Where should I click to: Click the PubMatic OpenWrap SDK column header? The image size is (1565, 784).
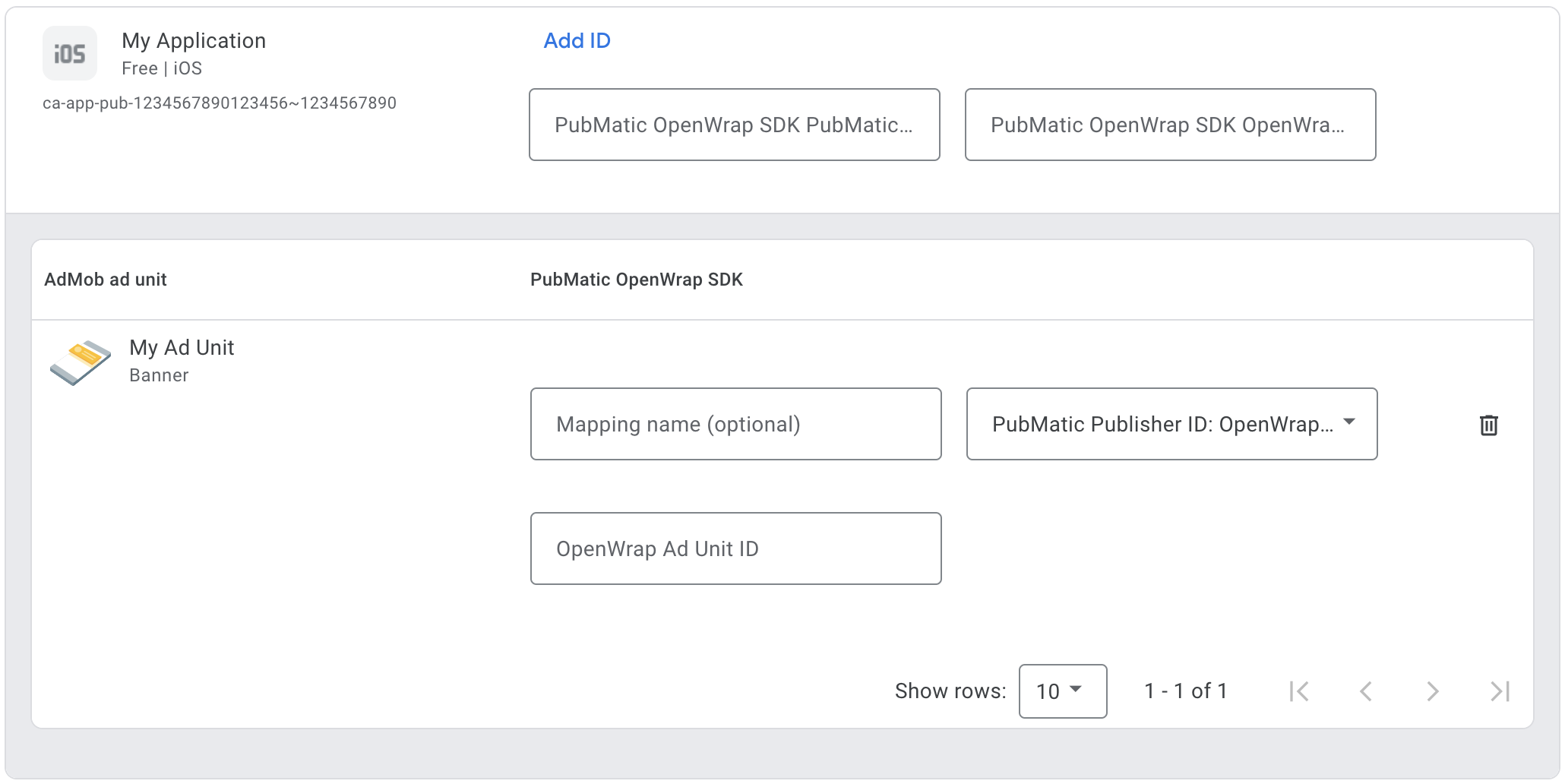[x=636, y=280]
